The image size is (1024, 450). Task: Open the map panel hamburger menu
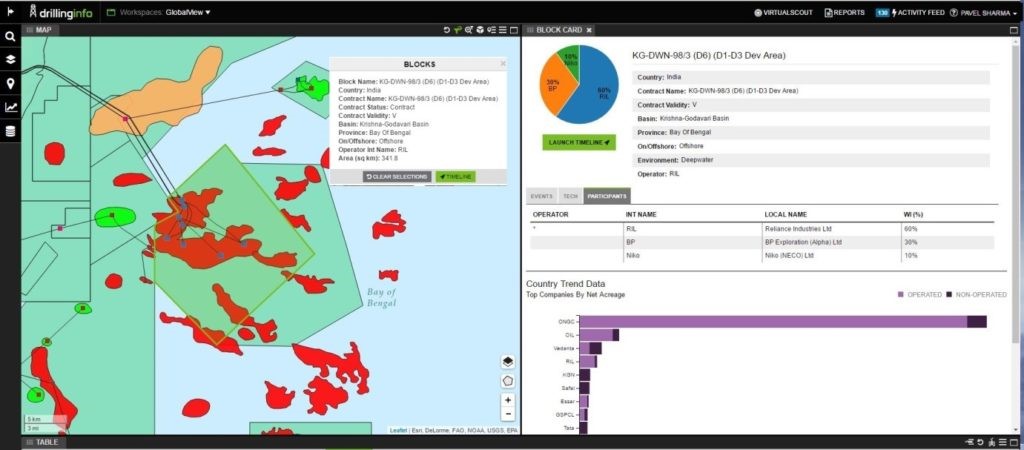point(502,30)
